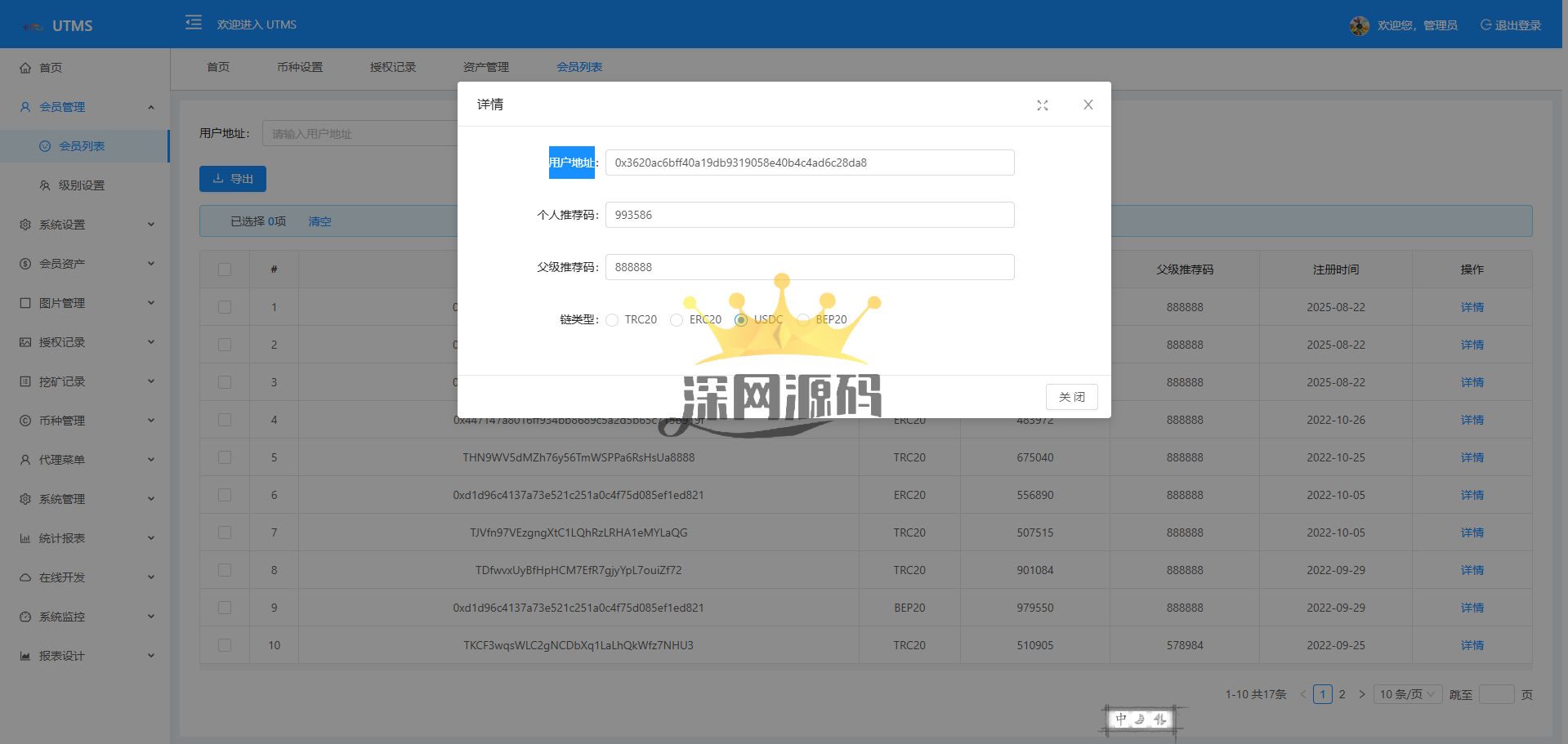
Task: Select the BEP20 radio button
Action: [x=803, y=320]
